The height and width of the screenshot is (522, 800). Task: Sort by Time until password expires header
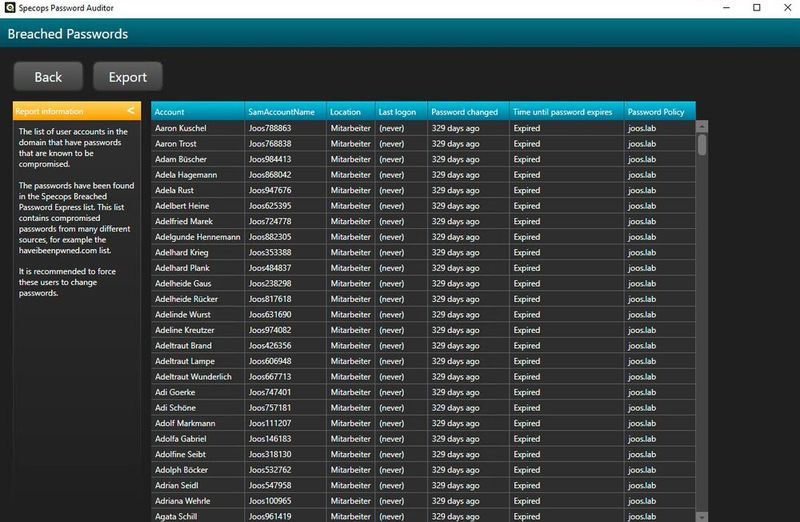point(566,111)
